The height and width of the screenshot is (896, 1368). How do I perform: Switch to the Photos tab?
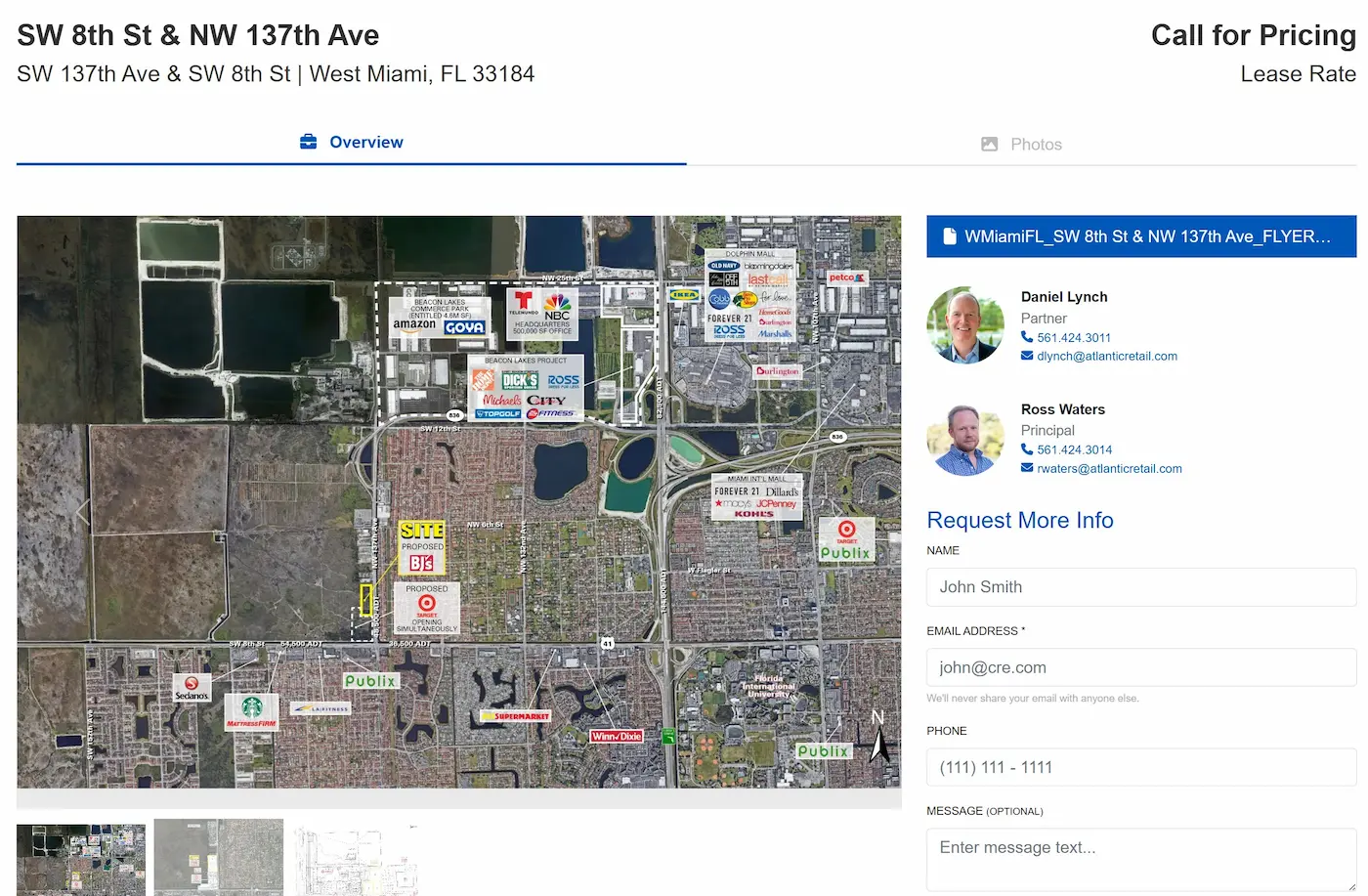point(1021,145)
